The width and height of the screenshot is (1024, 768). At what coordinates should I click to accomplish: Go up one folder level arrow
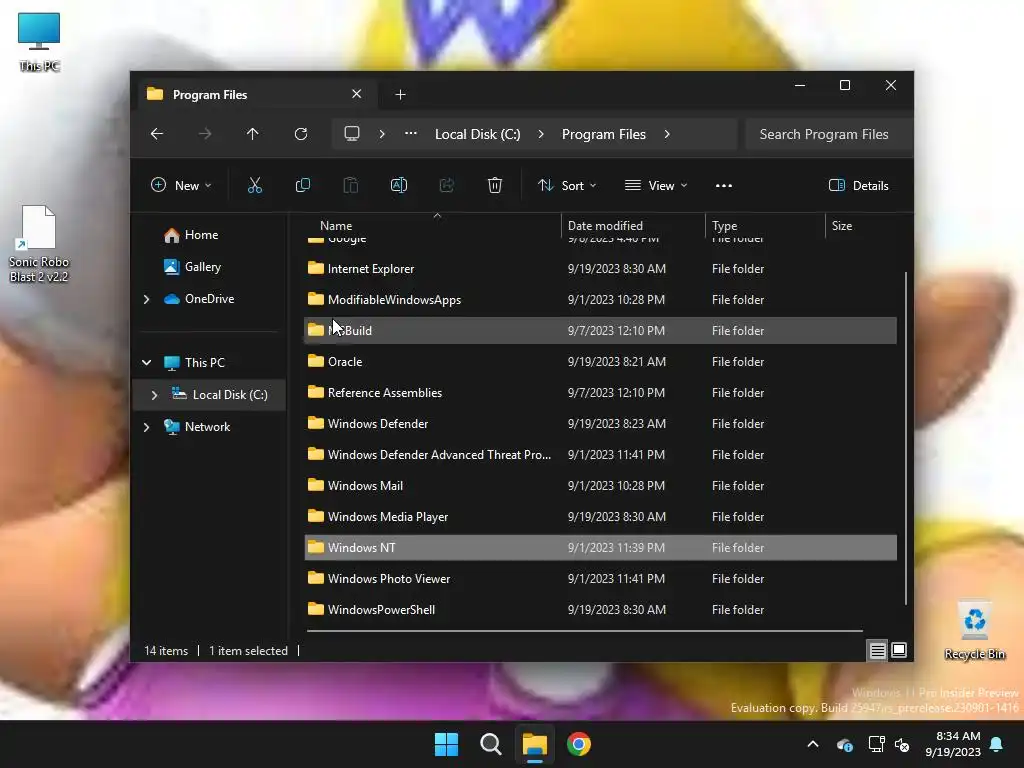[x=253, y=134]
